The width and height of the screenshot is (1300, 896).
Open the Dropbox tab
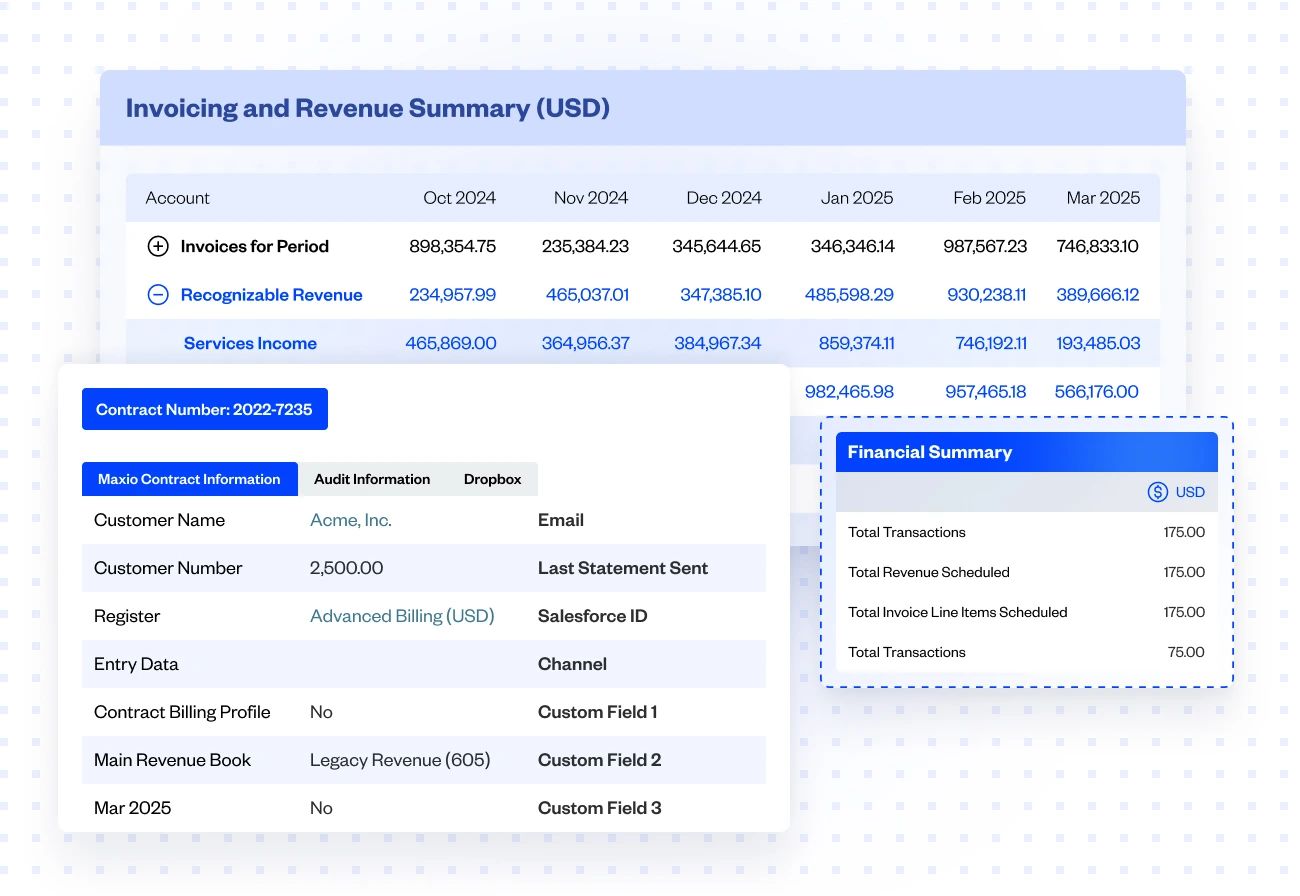pyautogui.click(x=492, y=479)
